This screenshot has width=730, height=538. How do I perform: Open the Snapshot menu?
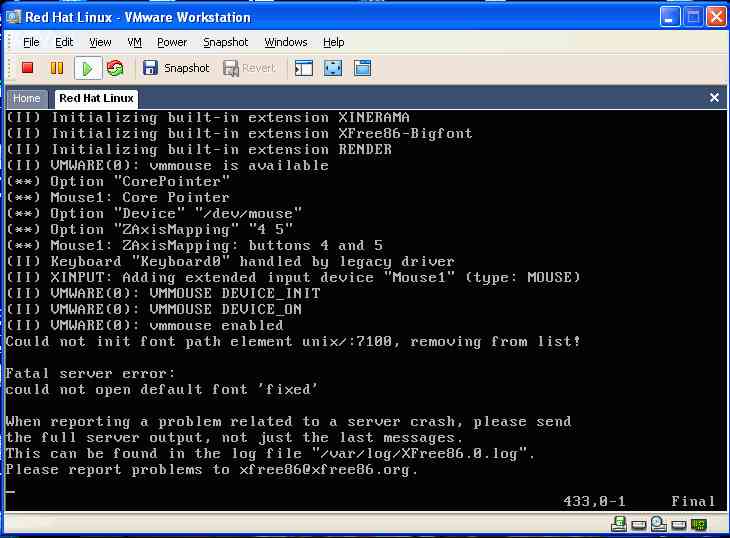(225, 42)
